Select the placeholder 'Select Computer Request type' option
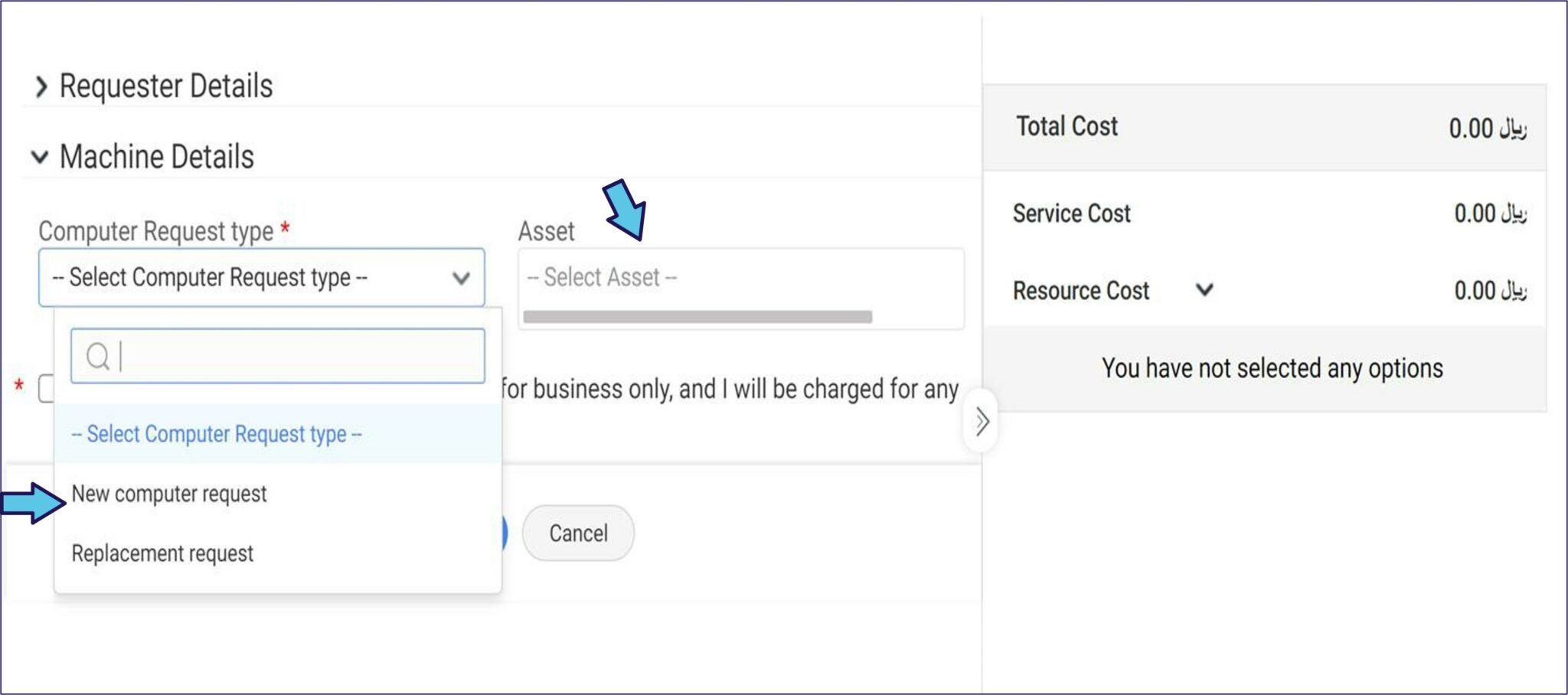The width and height of the screenshot is (1568, 695). [217, 434]
